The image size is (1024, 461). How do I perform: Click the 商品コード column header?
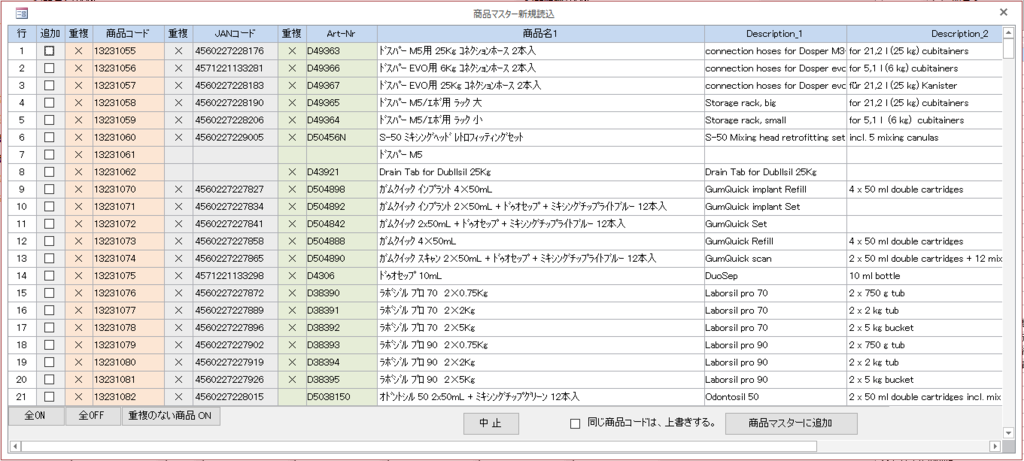(x=128, y=33)
